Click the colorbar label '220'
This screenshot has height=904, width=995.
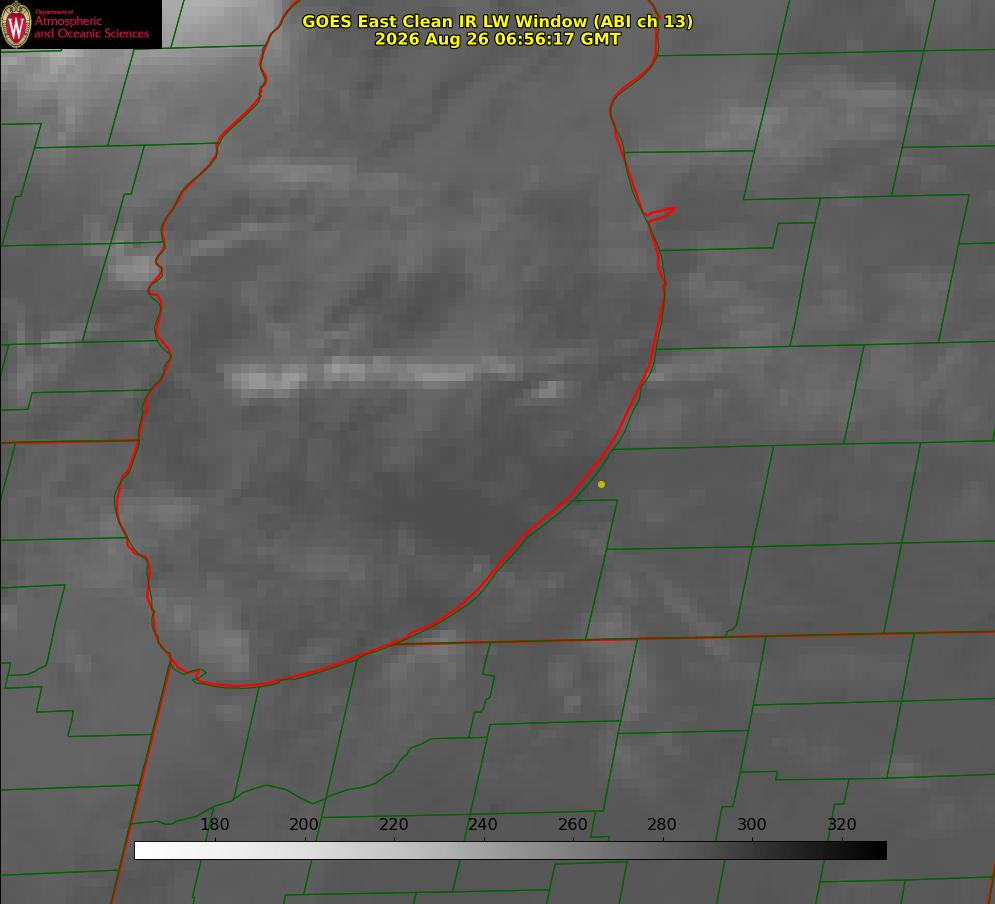393,824
